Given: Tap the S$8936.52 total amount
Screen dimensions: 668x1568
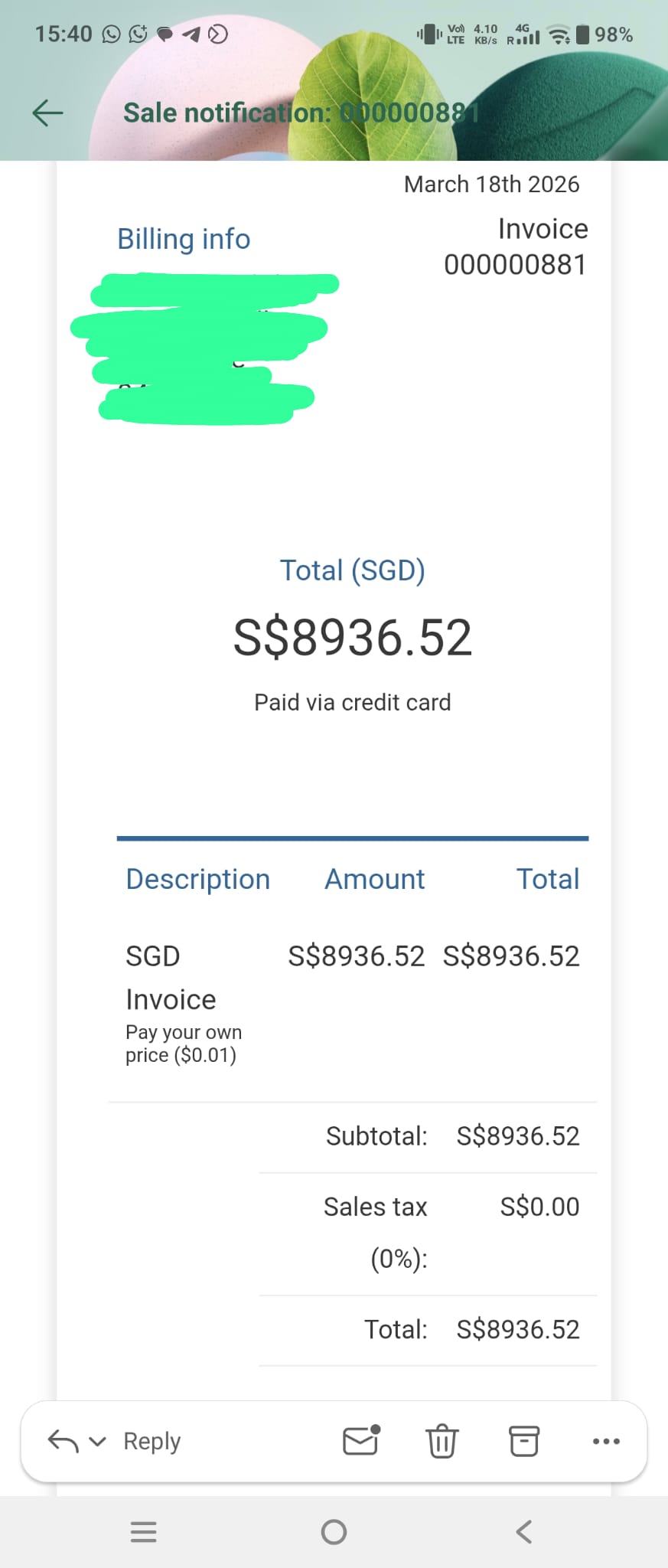Looking at the screenshot, I should point(353,637).
